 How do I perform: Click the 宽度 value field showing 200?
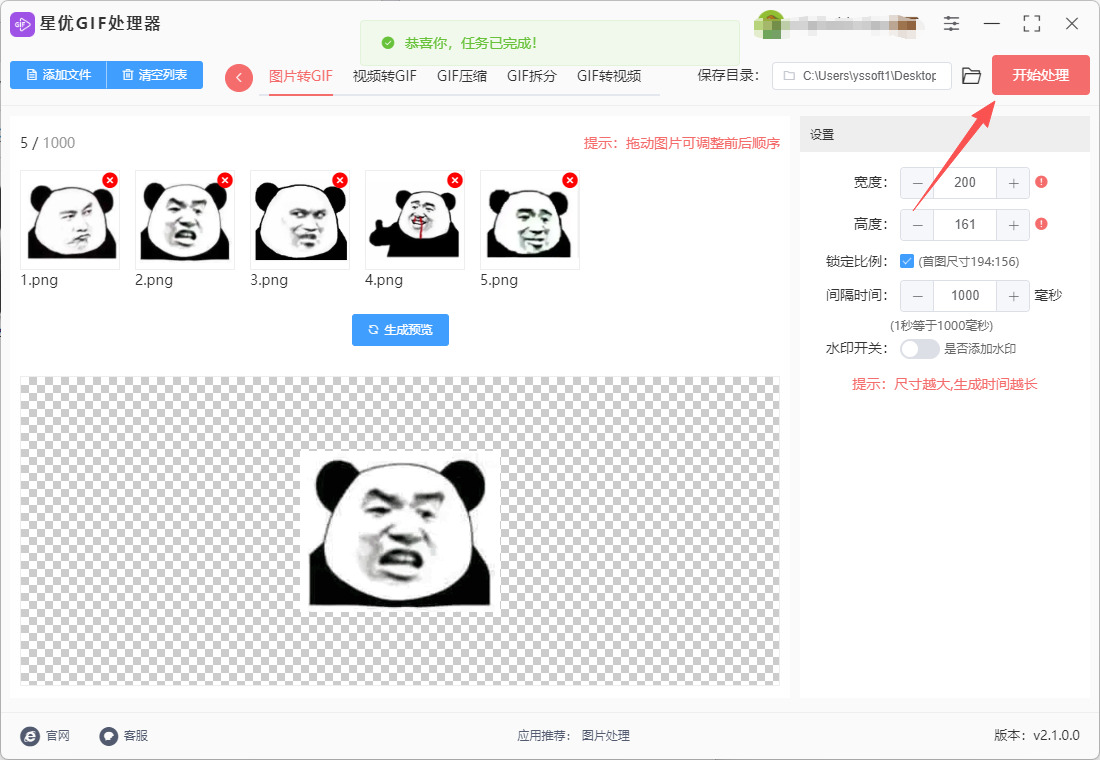965,182
